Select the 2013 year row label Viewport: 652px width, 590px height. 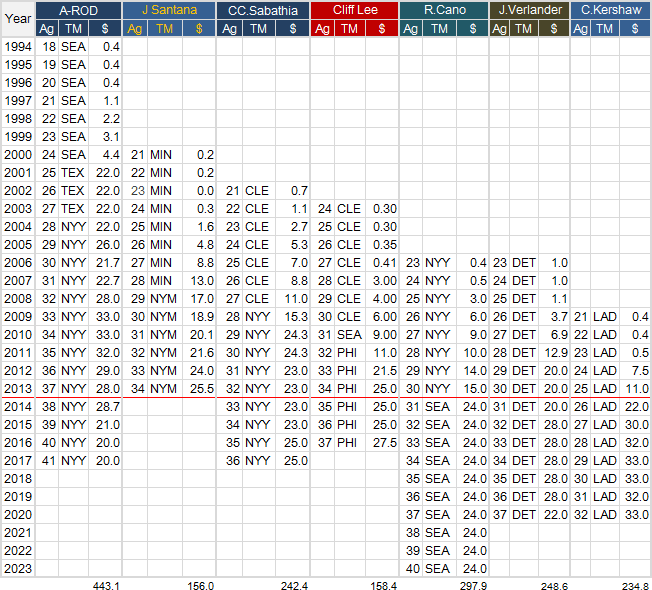click(x=18, y=388)
